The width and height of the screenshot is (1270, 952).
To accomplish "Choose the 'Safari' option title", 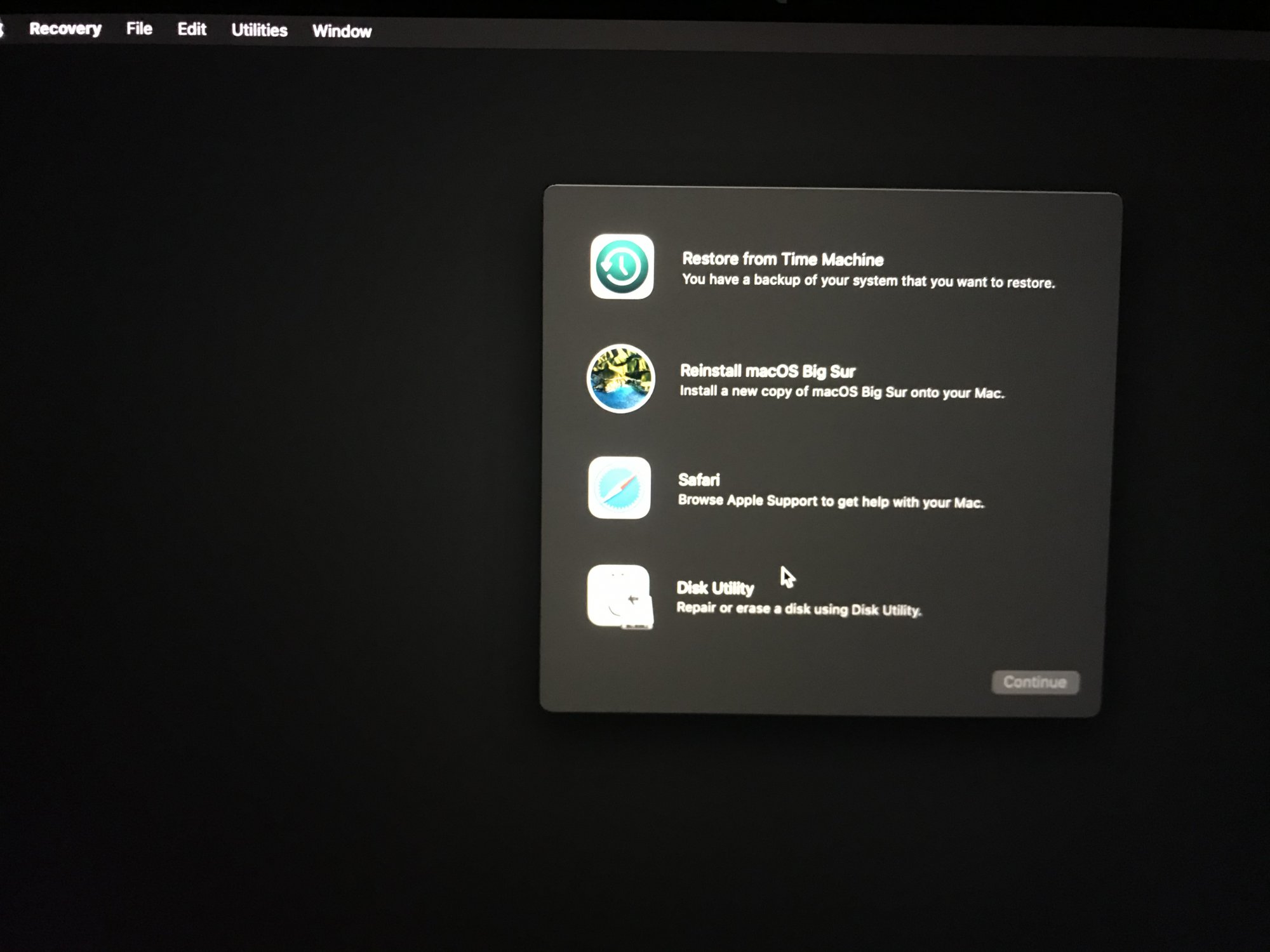I will point(698,480).
